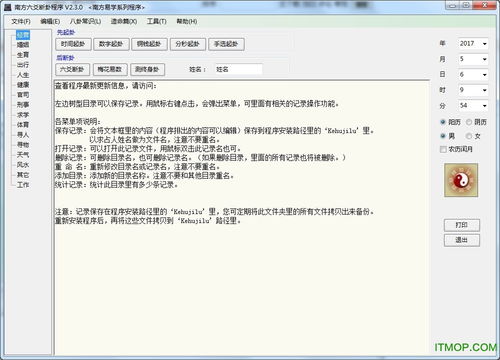The image size is (500, 360).
Task: Click the 添加目录 line in the text box
Action: point(144,176)
